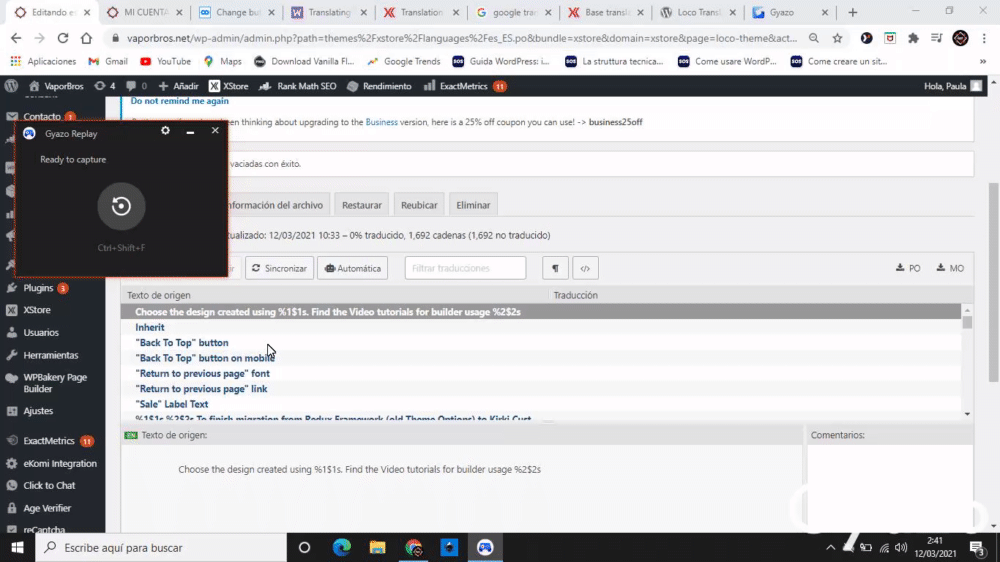Expand the bookmarks overflow chevron
Screen dimensions: 1000x562
tap(983, 61)
